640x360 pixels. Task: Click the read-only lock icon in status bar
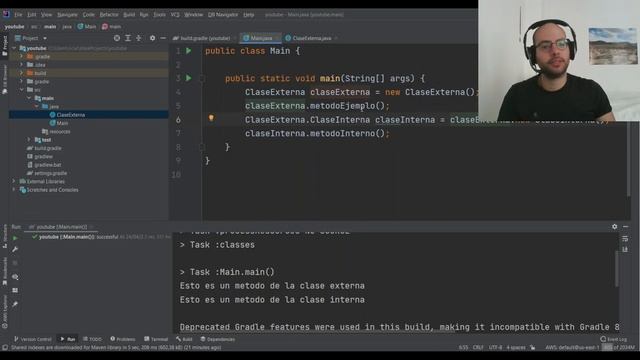click(532, 347)
